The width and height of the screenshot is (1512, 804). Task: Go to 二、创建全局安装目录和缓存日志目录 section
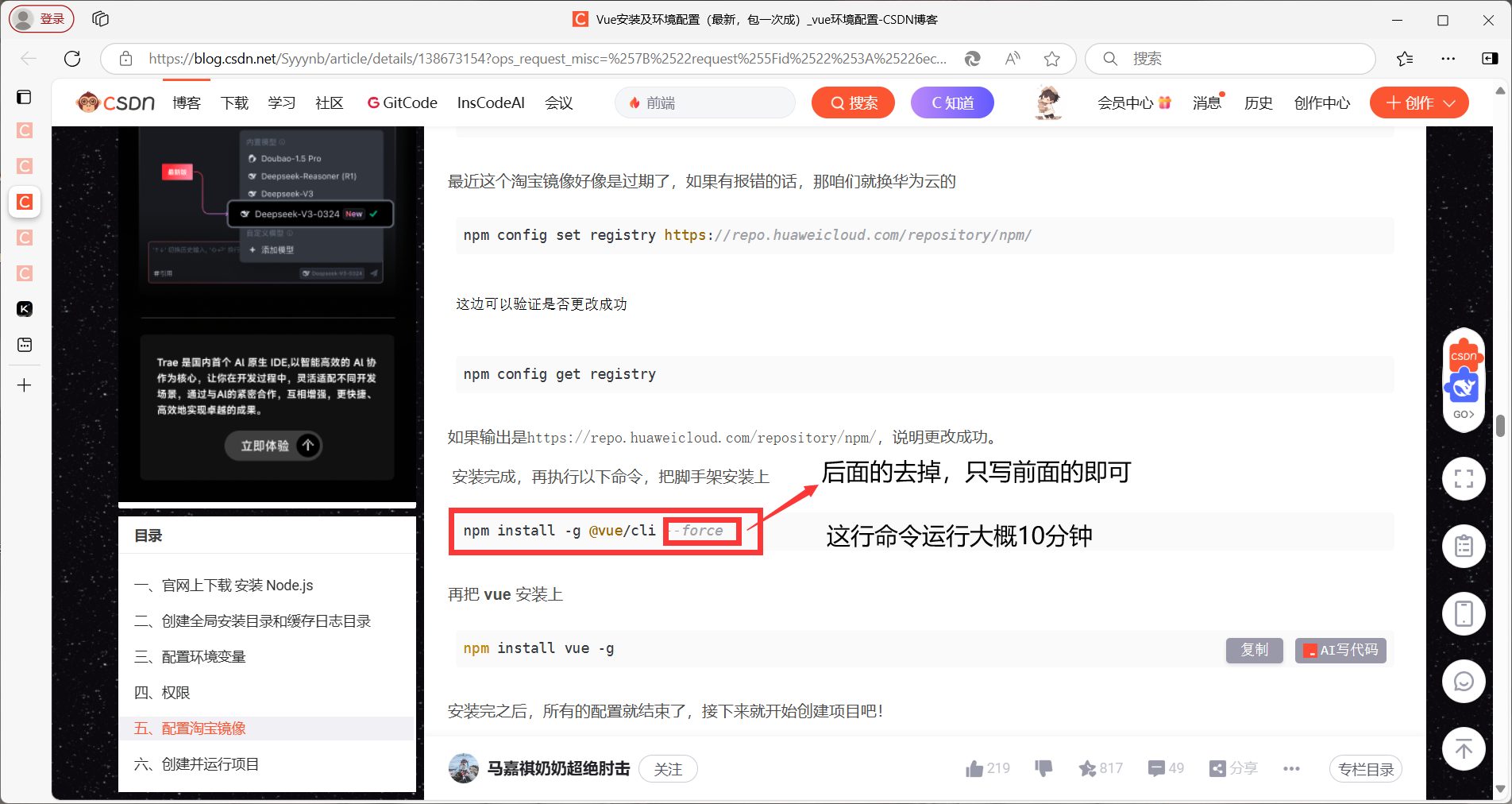click(253, 621)
